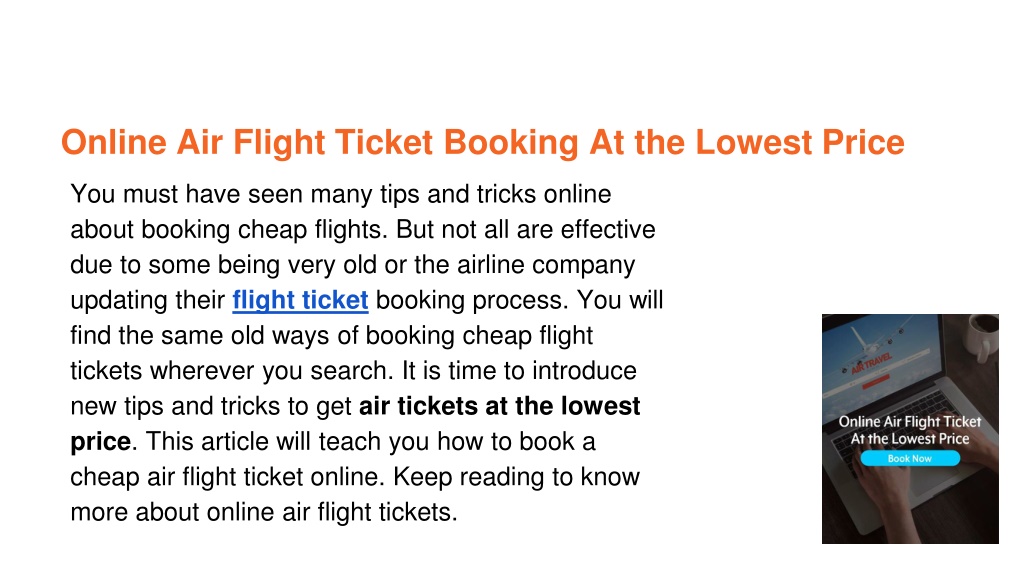This screenshot has height=576, width=1024.
Task: Click 'It is time to introduce' text
Action: (x=519, y=370)
